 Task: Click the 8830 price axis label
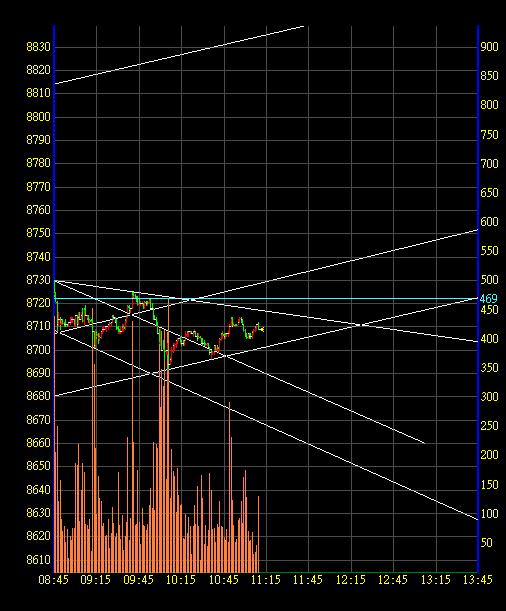tap(39, 47)
